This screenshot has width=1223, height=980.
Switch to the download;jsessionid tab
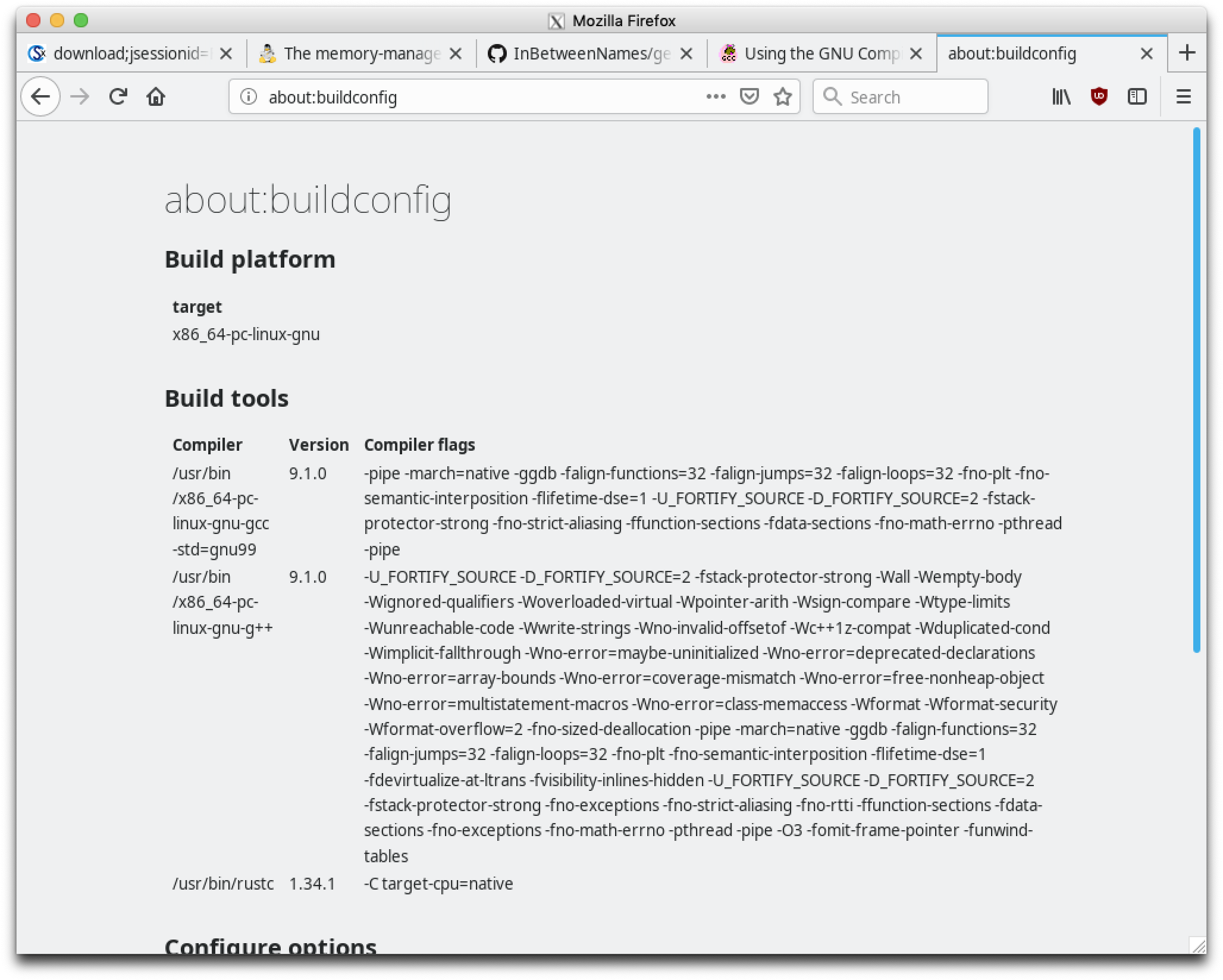click(131, 54)
